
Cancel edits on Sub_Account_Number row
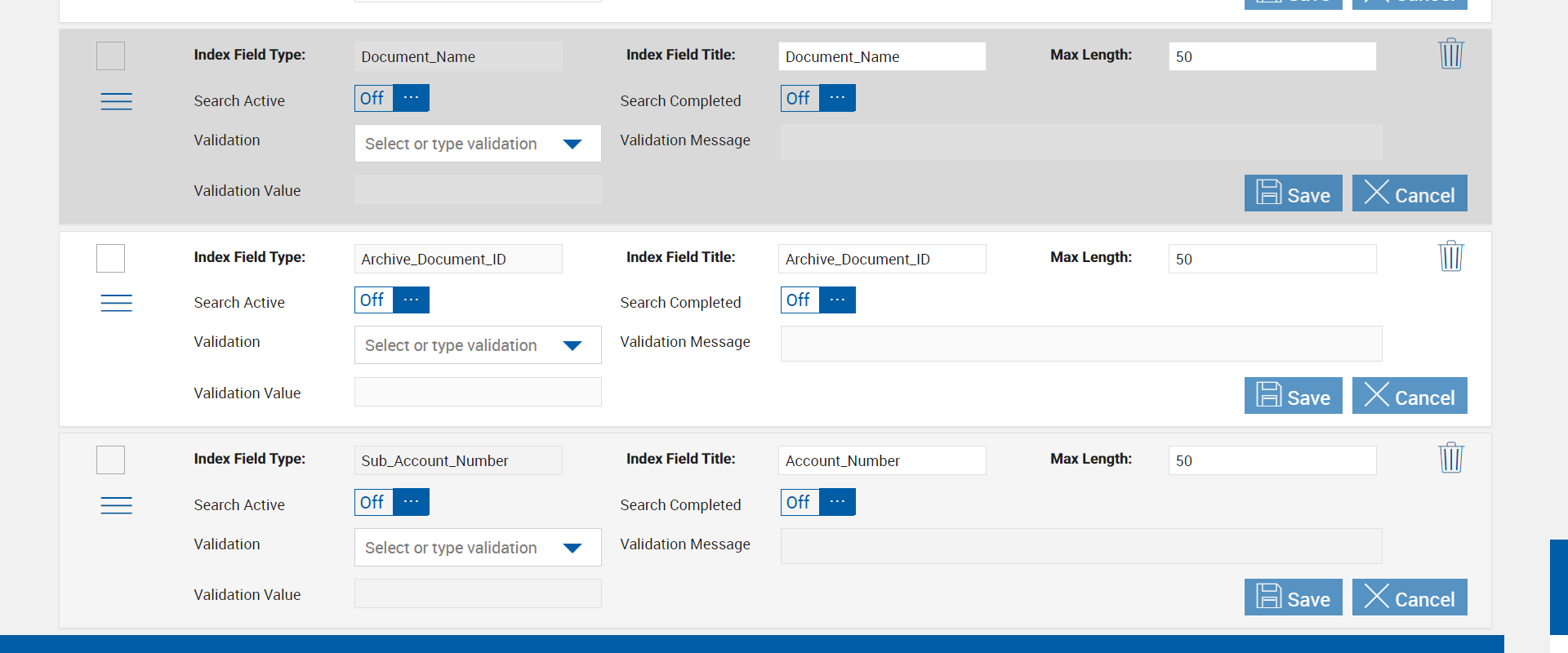tap(1409, 597)
